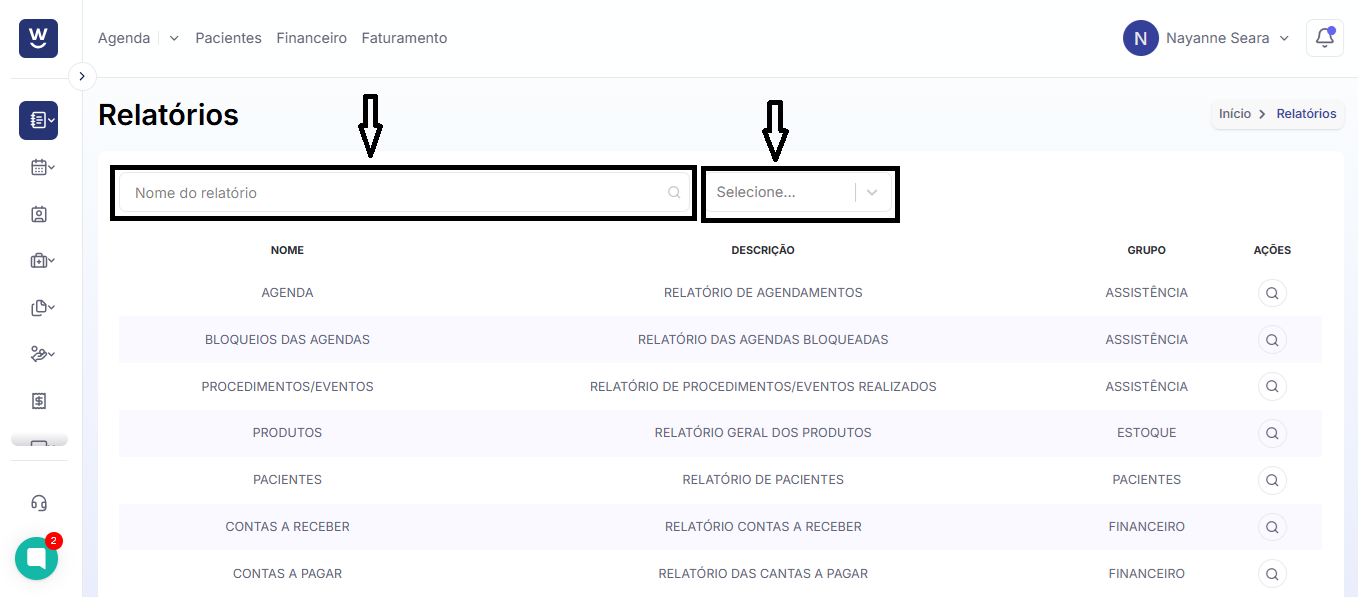This screenshot has height=597, width=1358.
Task: Click the sidebar ID badge patient icon
Action: coord(39,214)
